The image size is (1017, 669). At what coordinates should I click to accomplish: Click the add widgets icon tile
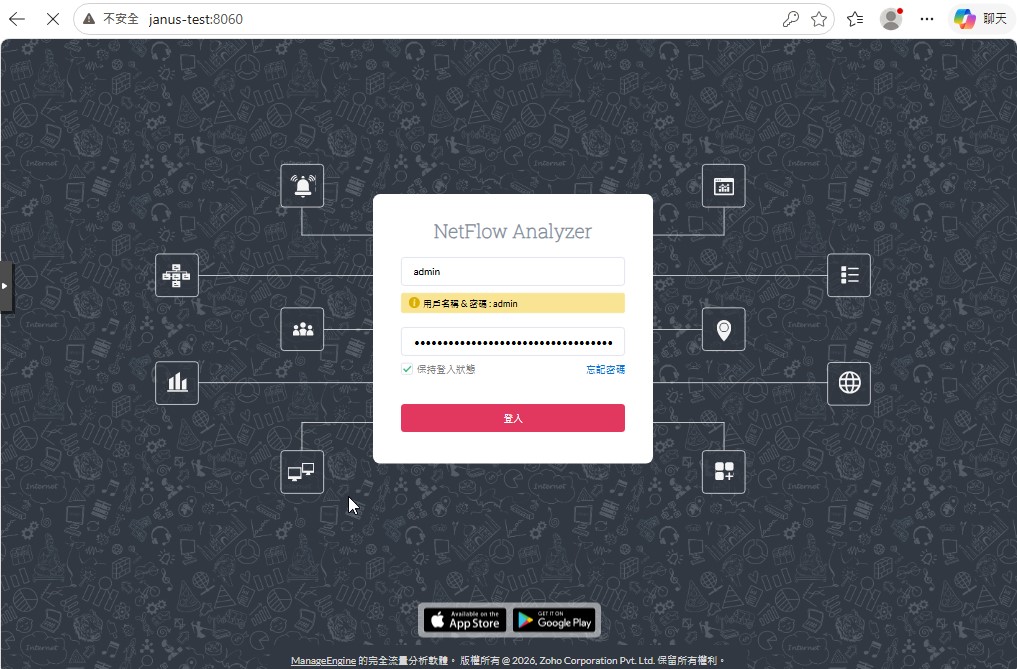point(724,472)
